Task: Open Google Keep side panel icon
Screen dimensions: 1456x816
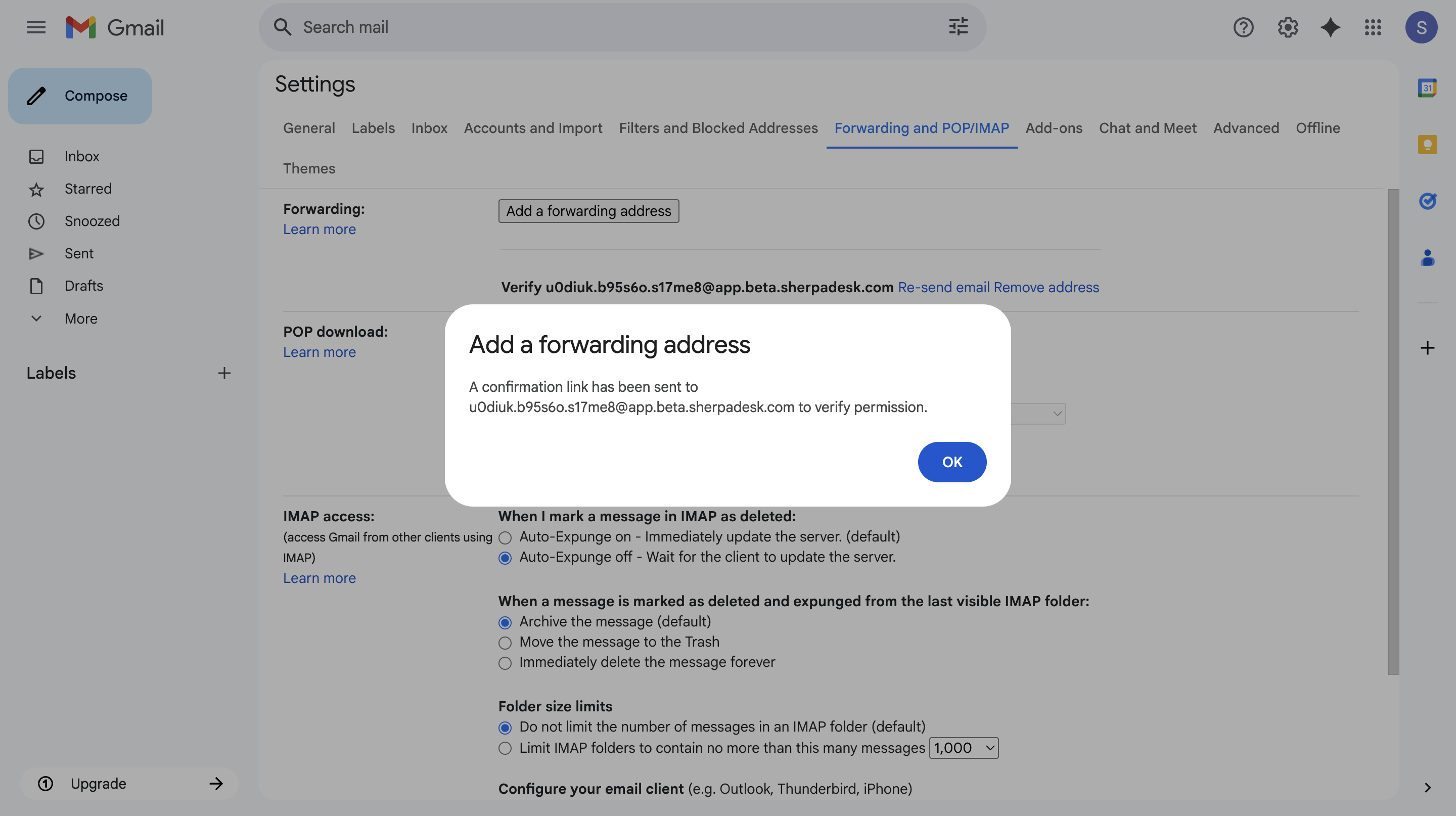Action: point(1427,145)
